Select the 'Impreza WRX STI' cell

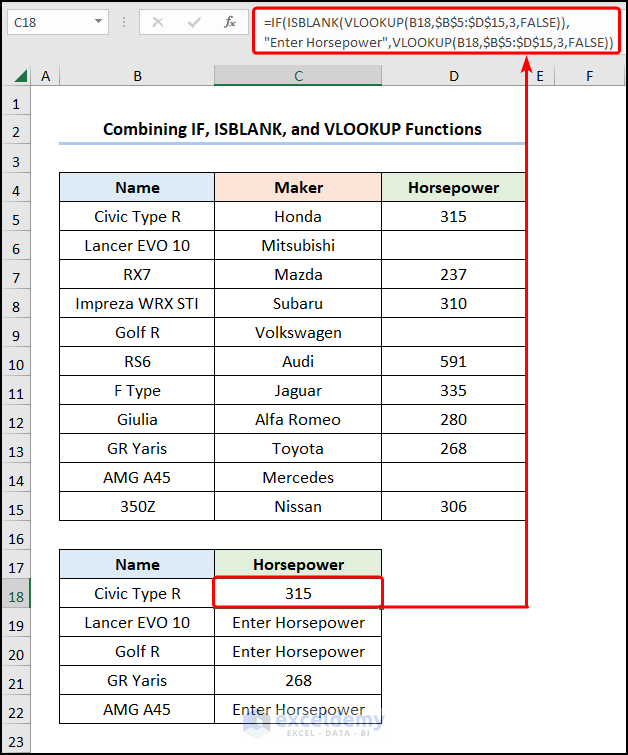(137, 303)
